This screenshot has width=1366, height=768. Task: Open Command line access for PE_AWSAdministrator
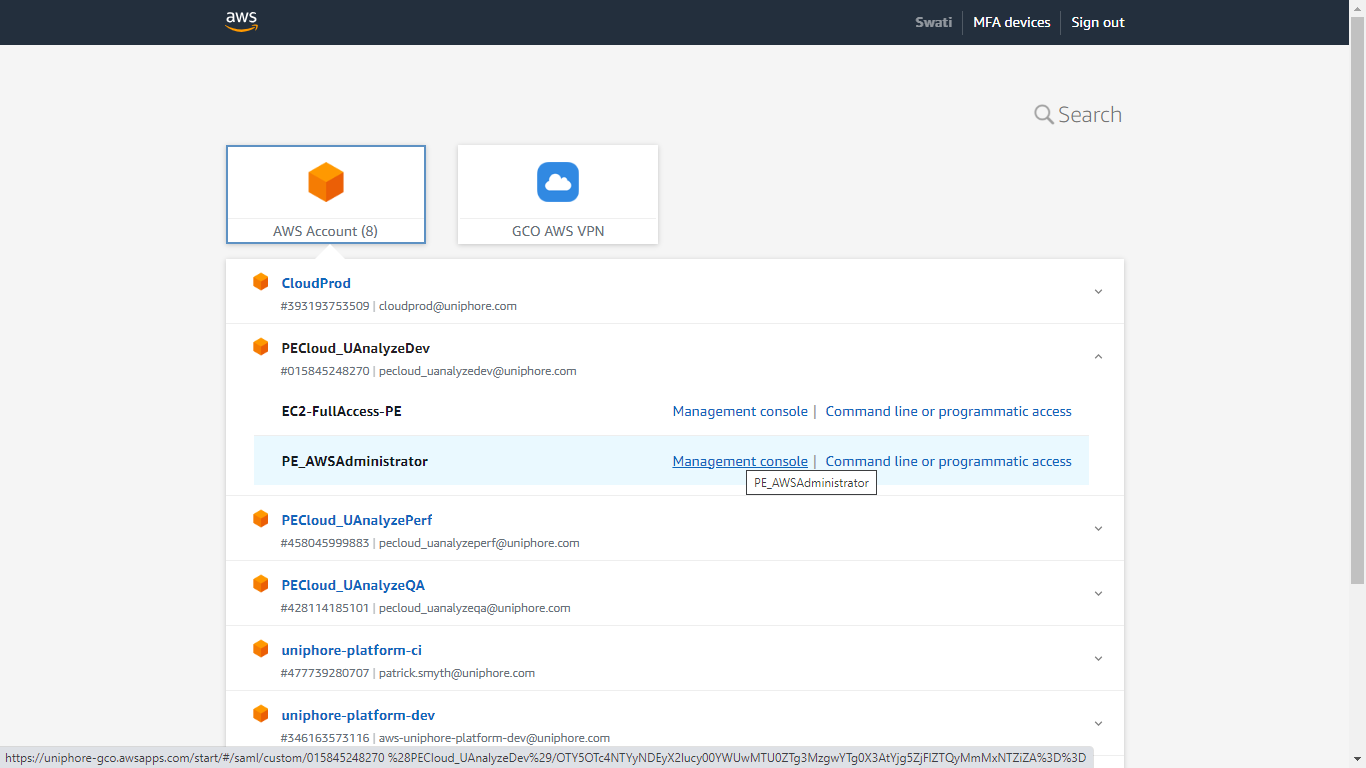tap(948, 461)
